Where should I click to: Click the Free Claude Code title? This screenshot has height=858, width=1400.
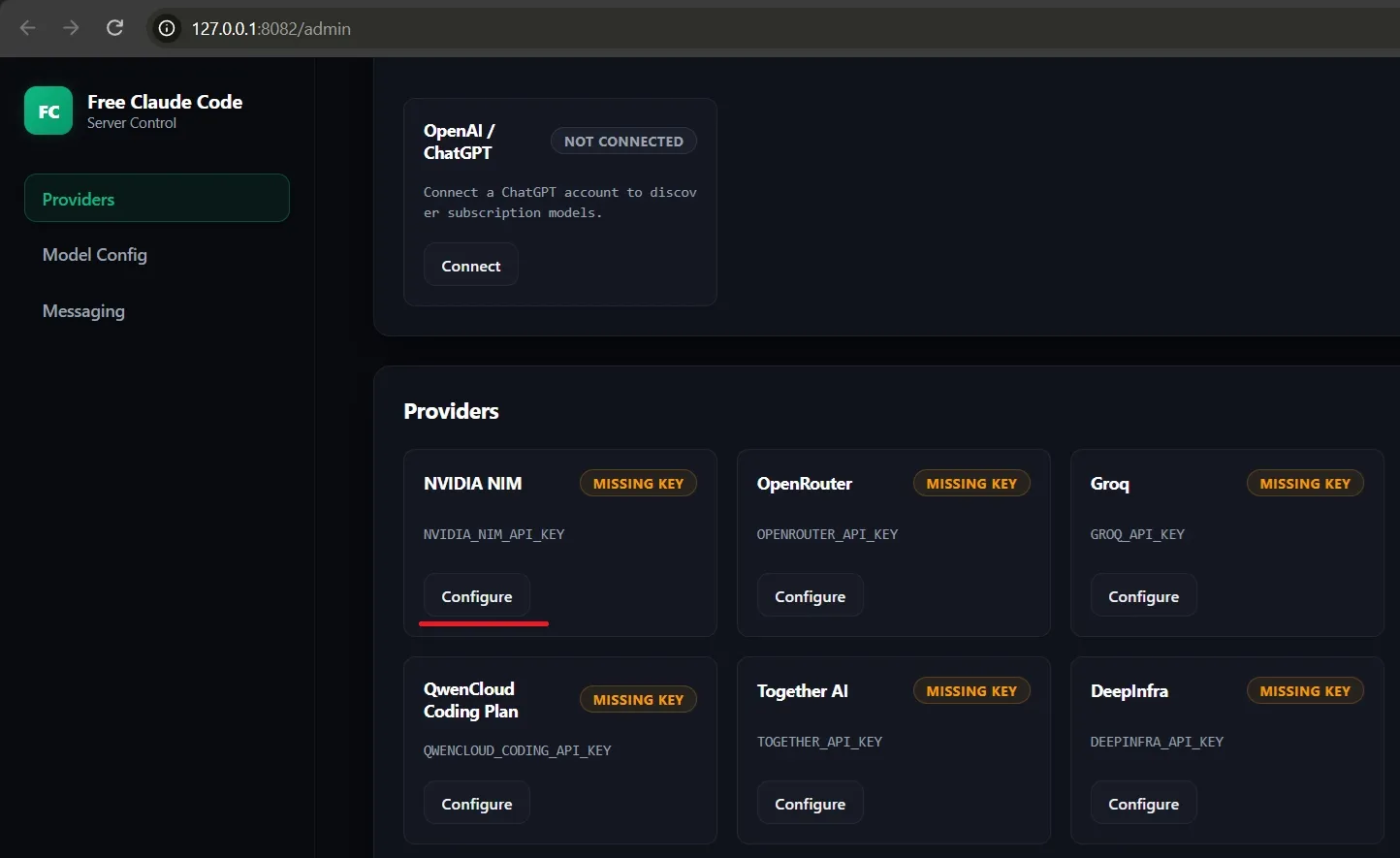165,102
